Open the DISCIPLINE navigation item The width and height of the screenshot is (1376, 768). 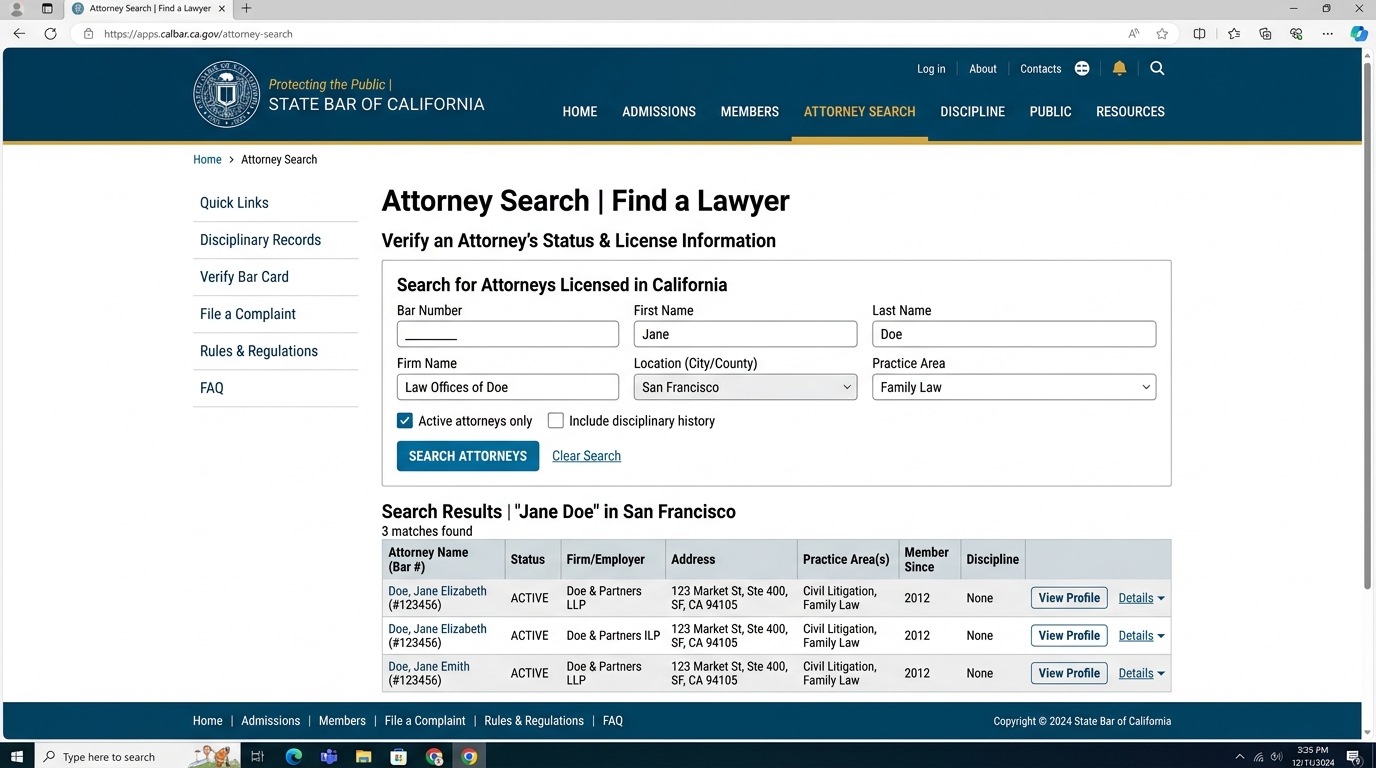(x=973, y=112)
